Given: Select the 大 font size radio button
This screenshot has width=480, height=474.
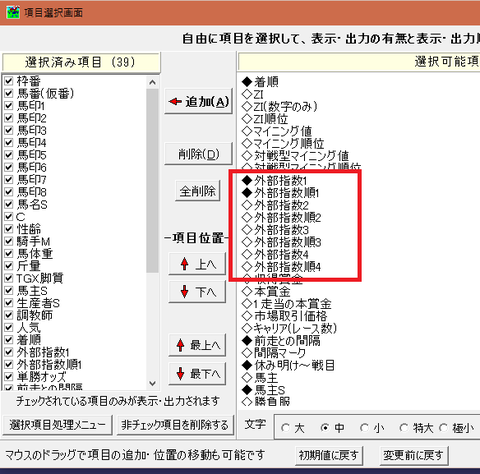Looking at the screenshot, I should pyautogui.click(x=285, y=428).
